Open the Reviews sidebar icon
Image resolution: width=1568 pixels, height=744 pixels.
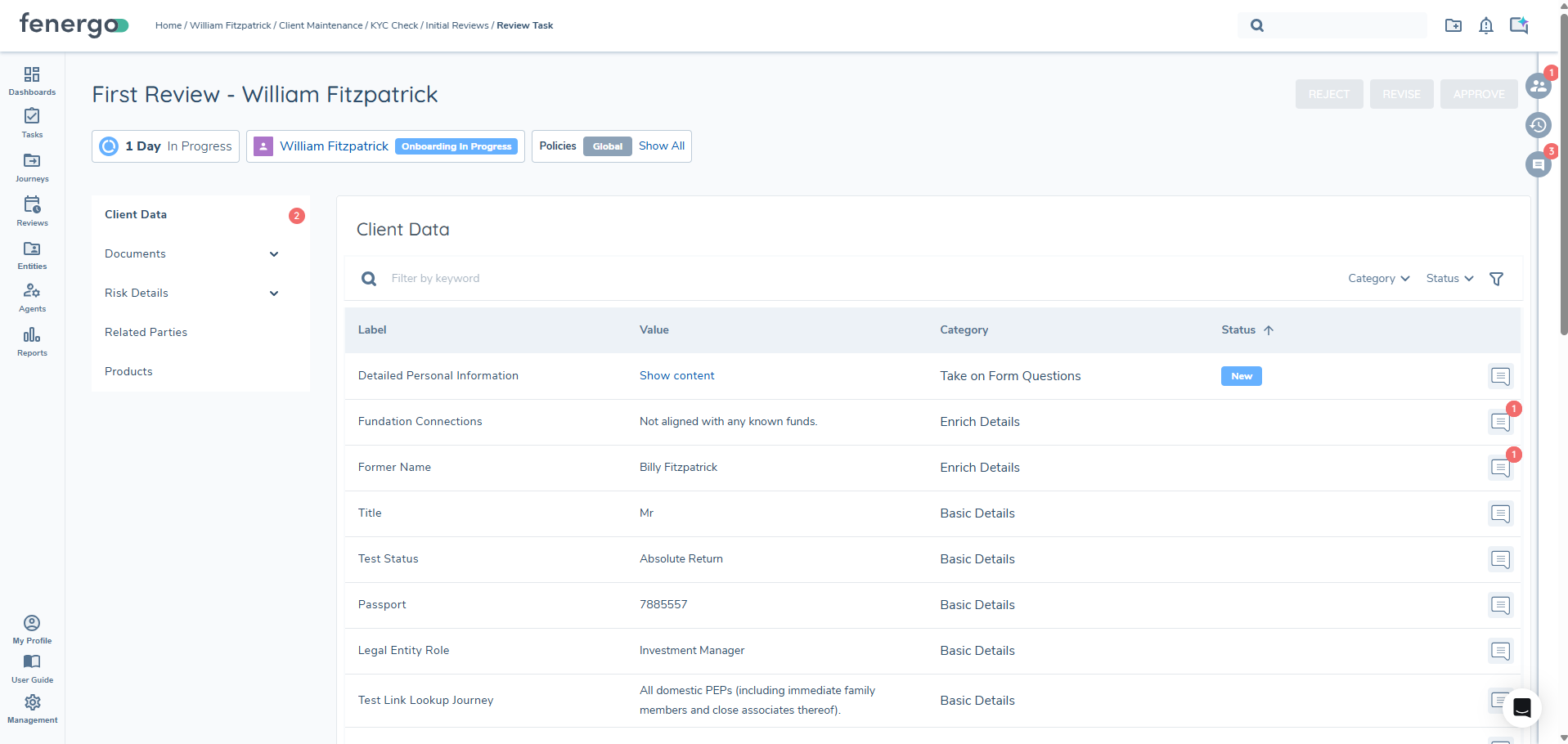pos(32,210)
